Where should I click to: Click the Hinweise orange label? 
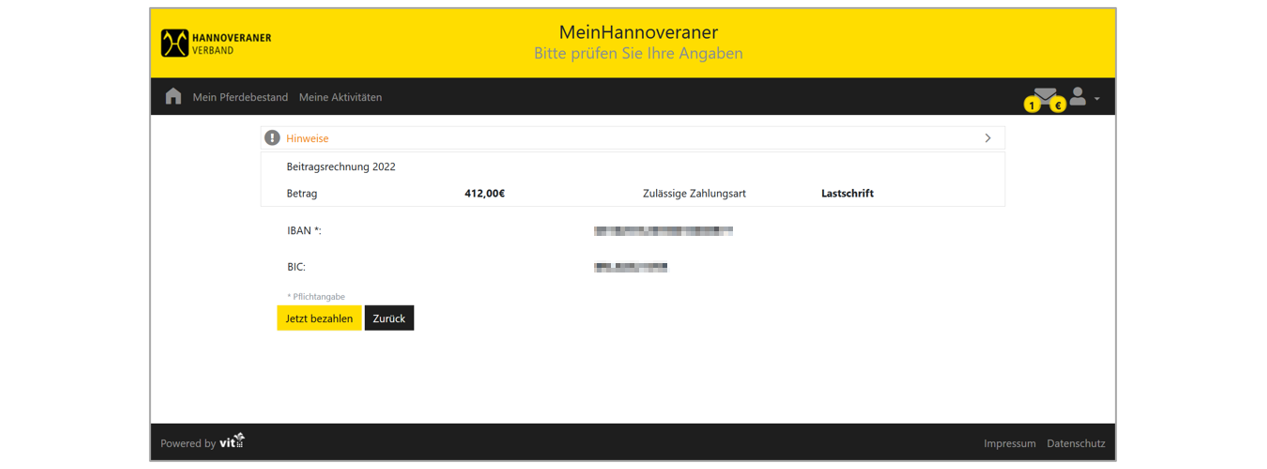point(307,138)
